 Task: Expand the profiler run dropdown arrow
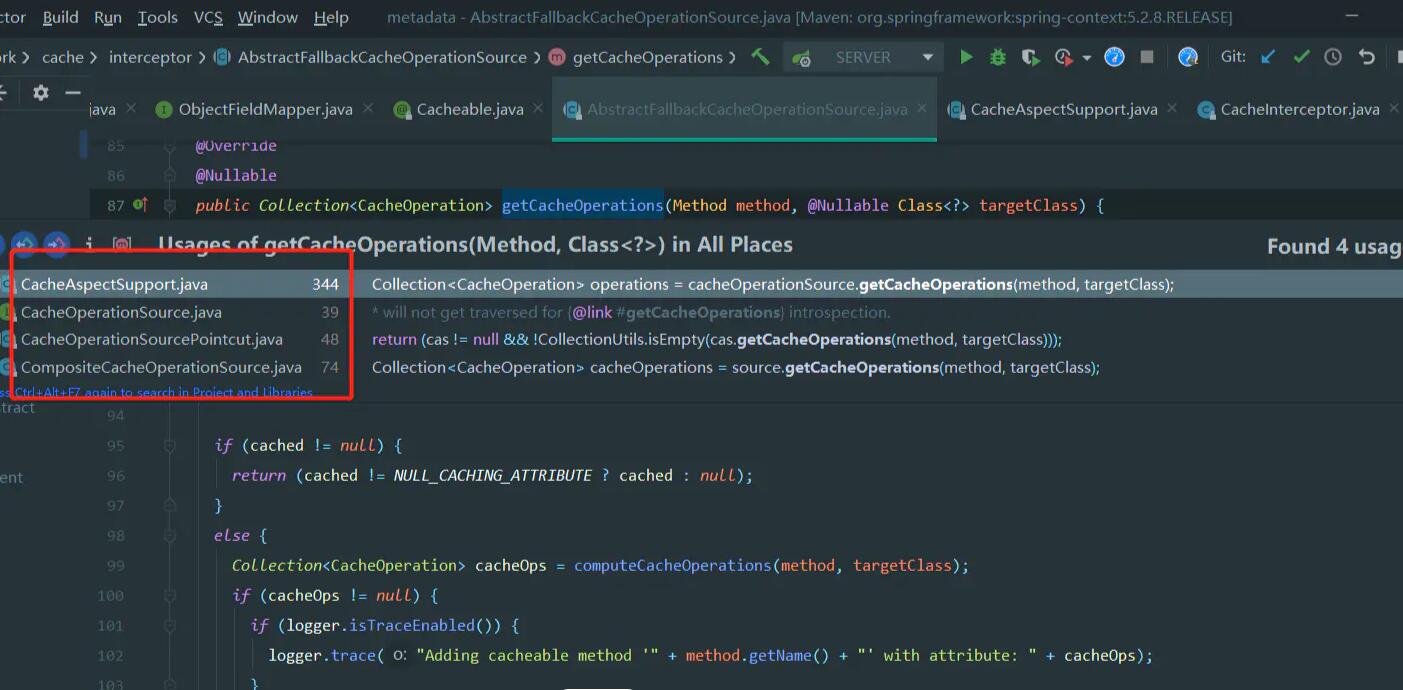[1087, 58]
